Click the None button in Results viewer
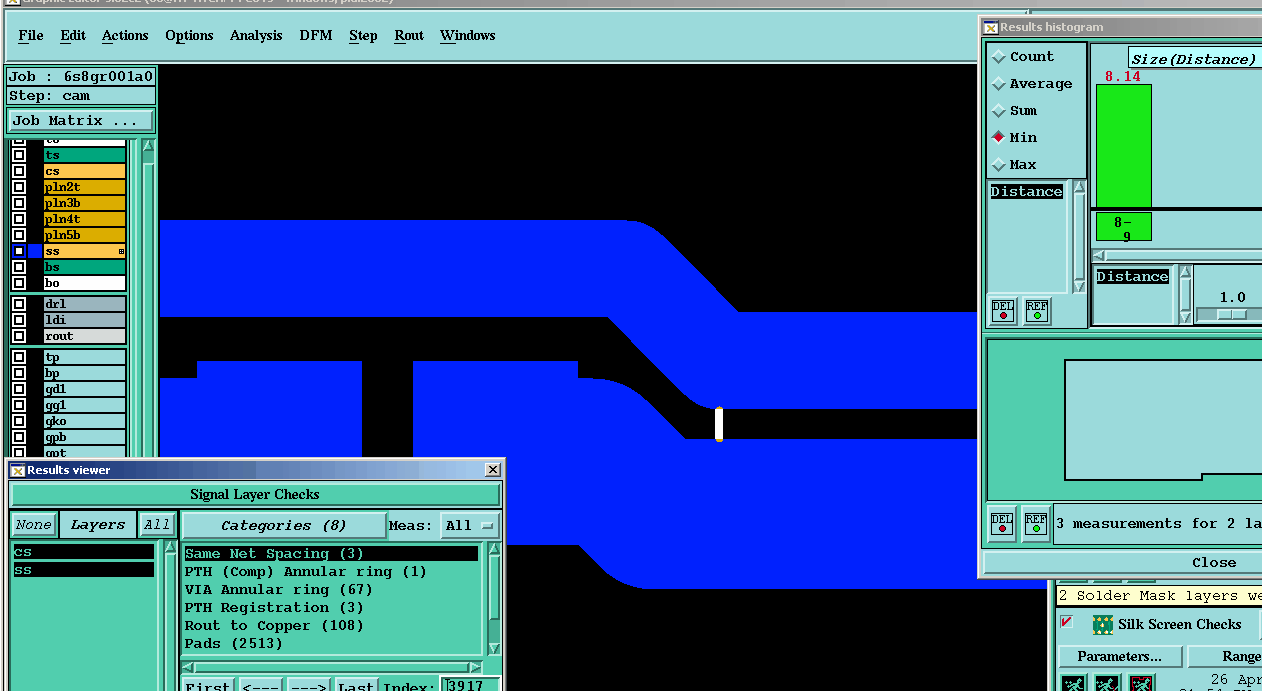 (x=33, y=525)
